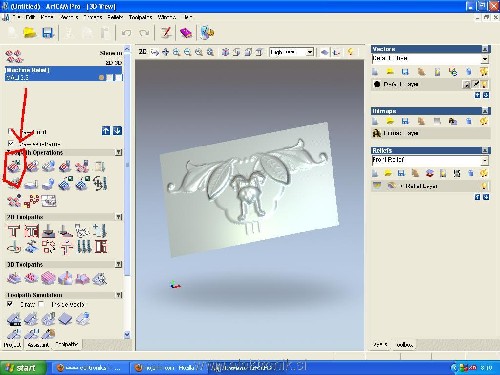Viewport: 500px width, 375px height.
Task: Click first icon in Toolpath Operations section
Action: 14,166
